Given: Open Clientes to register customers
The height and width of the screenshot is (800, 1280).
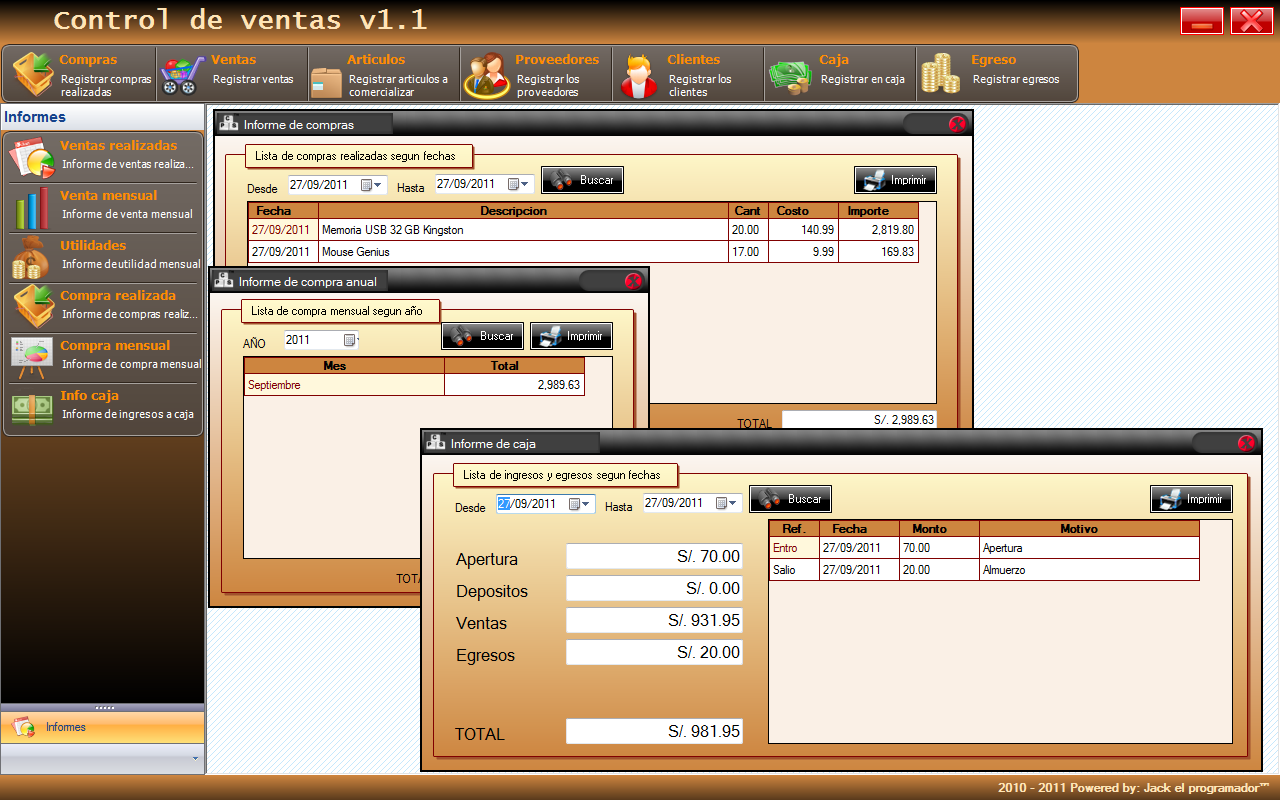Looking at the screenshot, I should 685,73.
